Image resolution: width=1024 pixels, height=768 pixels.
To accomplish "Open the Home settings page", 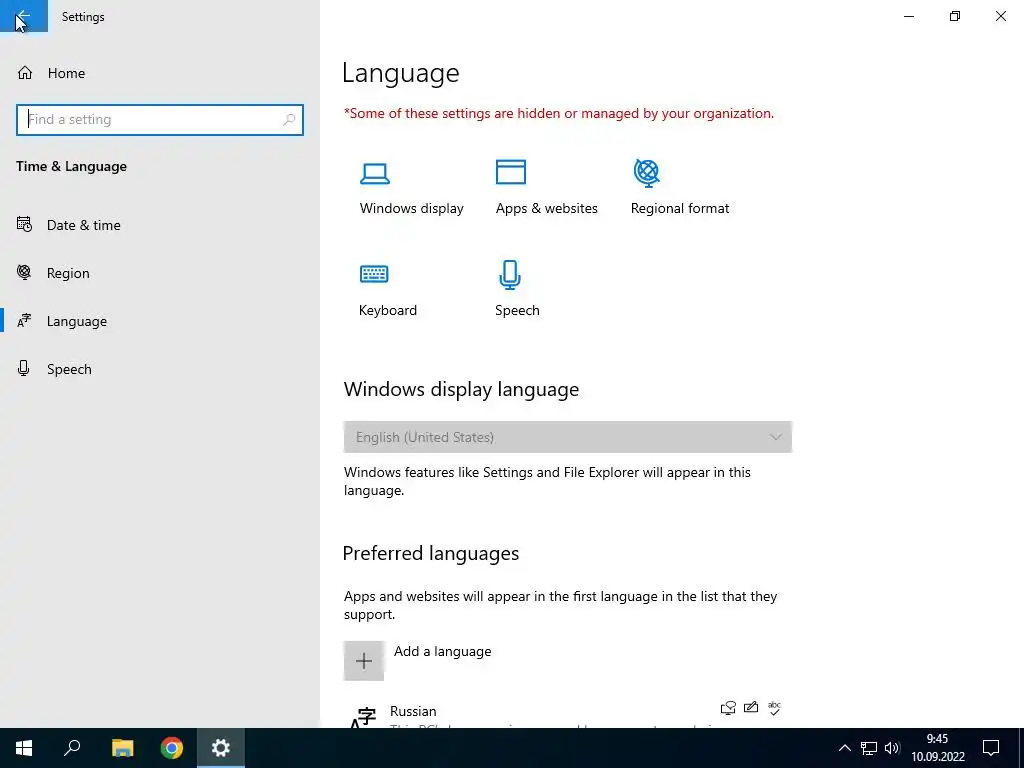I will coord(66,73).
